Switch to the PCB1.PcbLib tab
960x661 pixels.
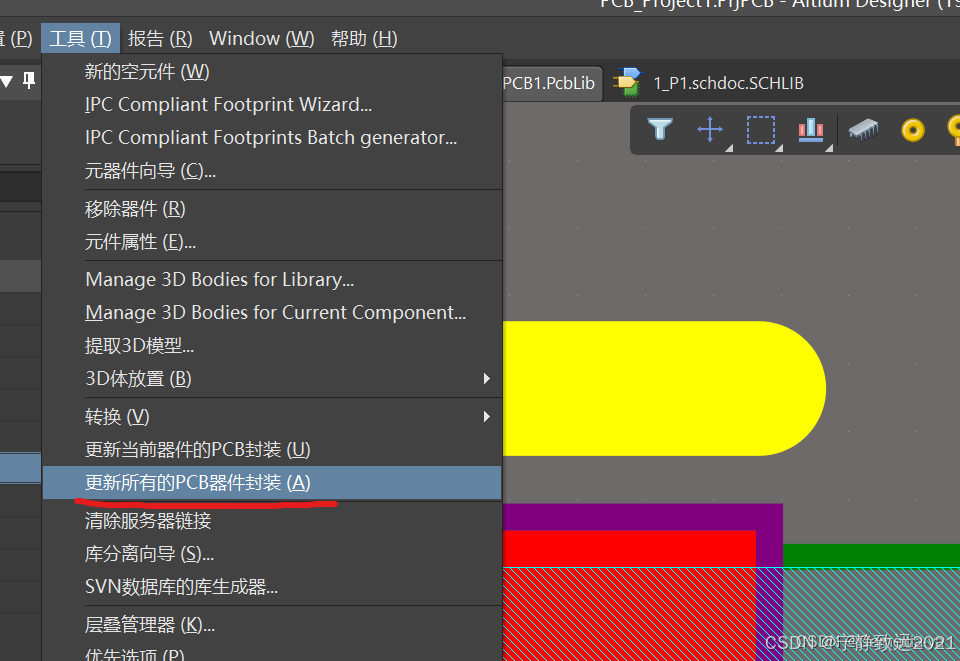point(549,83)
